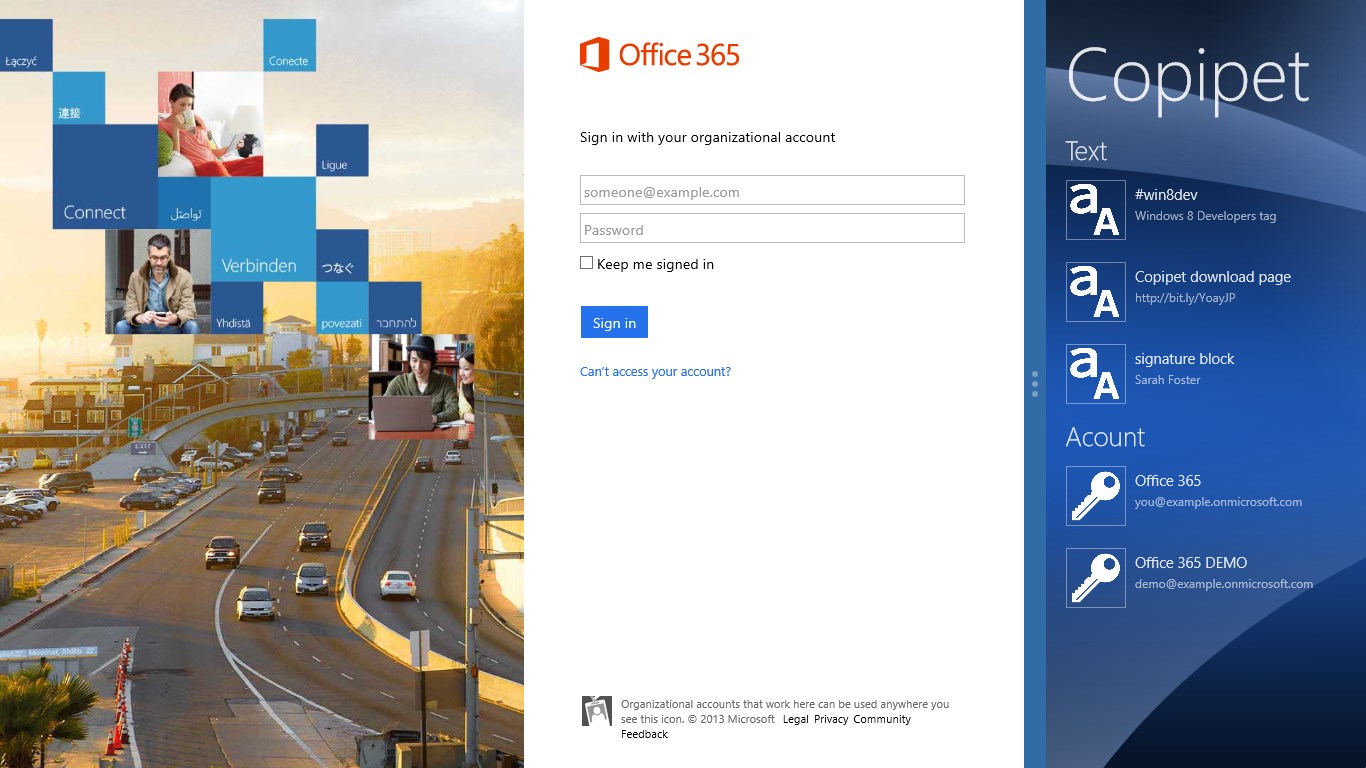Click the organizational account badge icon
The height and width of the screenshot is (768, 1366).
tap(597, 711)
